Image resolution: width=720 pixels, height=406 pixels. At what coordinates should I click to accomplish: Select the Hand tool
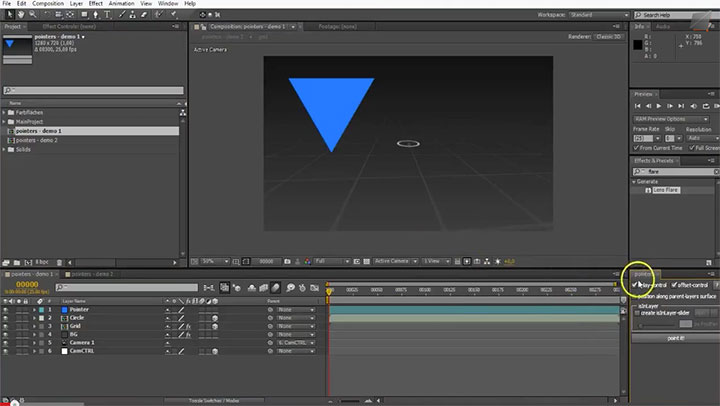pos(21,15)
